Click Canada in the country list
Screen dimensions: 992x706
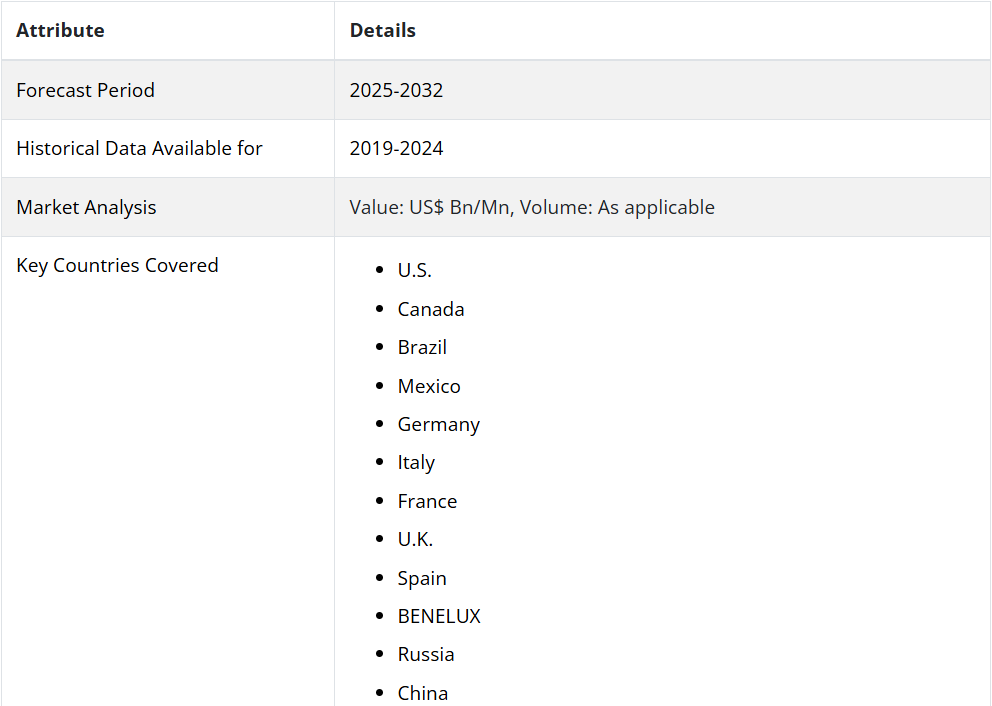coord(431,309)
